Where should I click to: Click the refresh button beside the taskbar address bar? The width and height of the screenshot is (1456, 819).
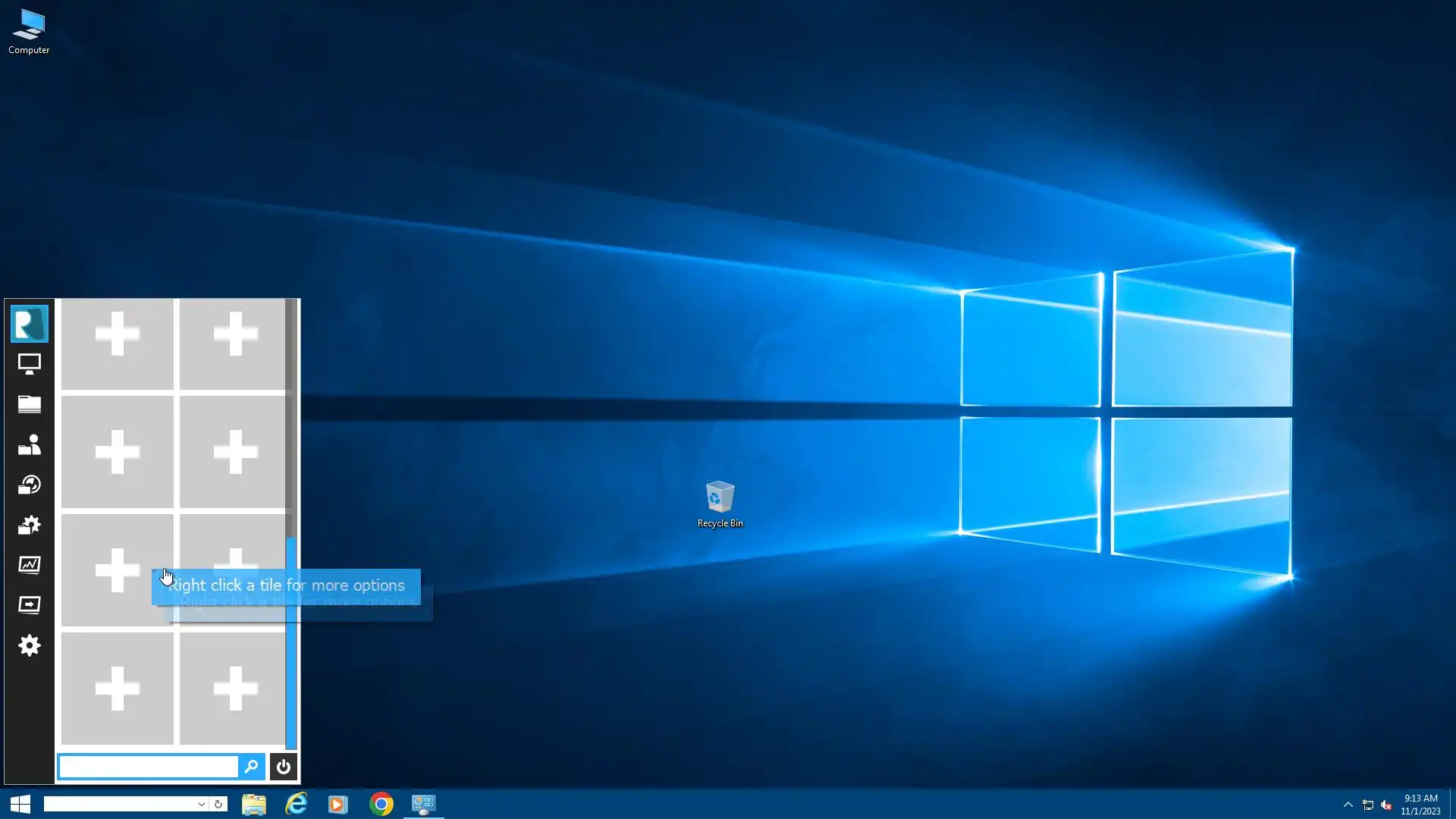coord(218,805)
